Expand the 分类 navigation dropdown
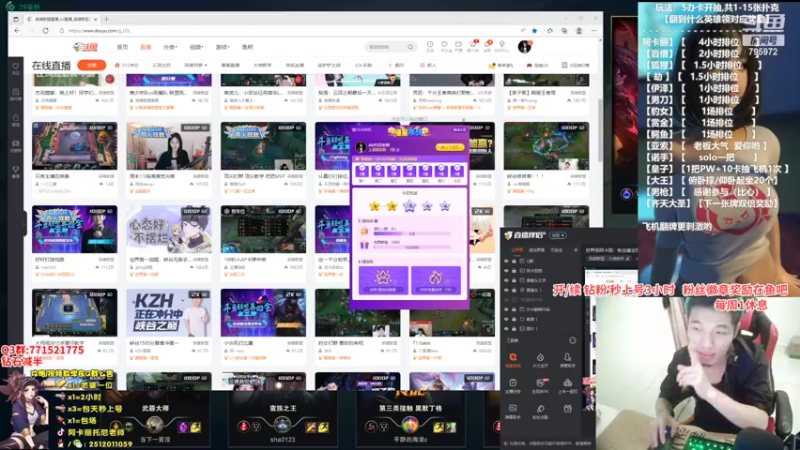Viewport: 800px width, 450px height. pos(170,47)
